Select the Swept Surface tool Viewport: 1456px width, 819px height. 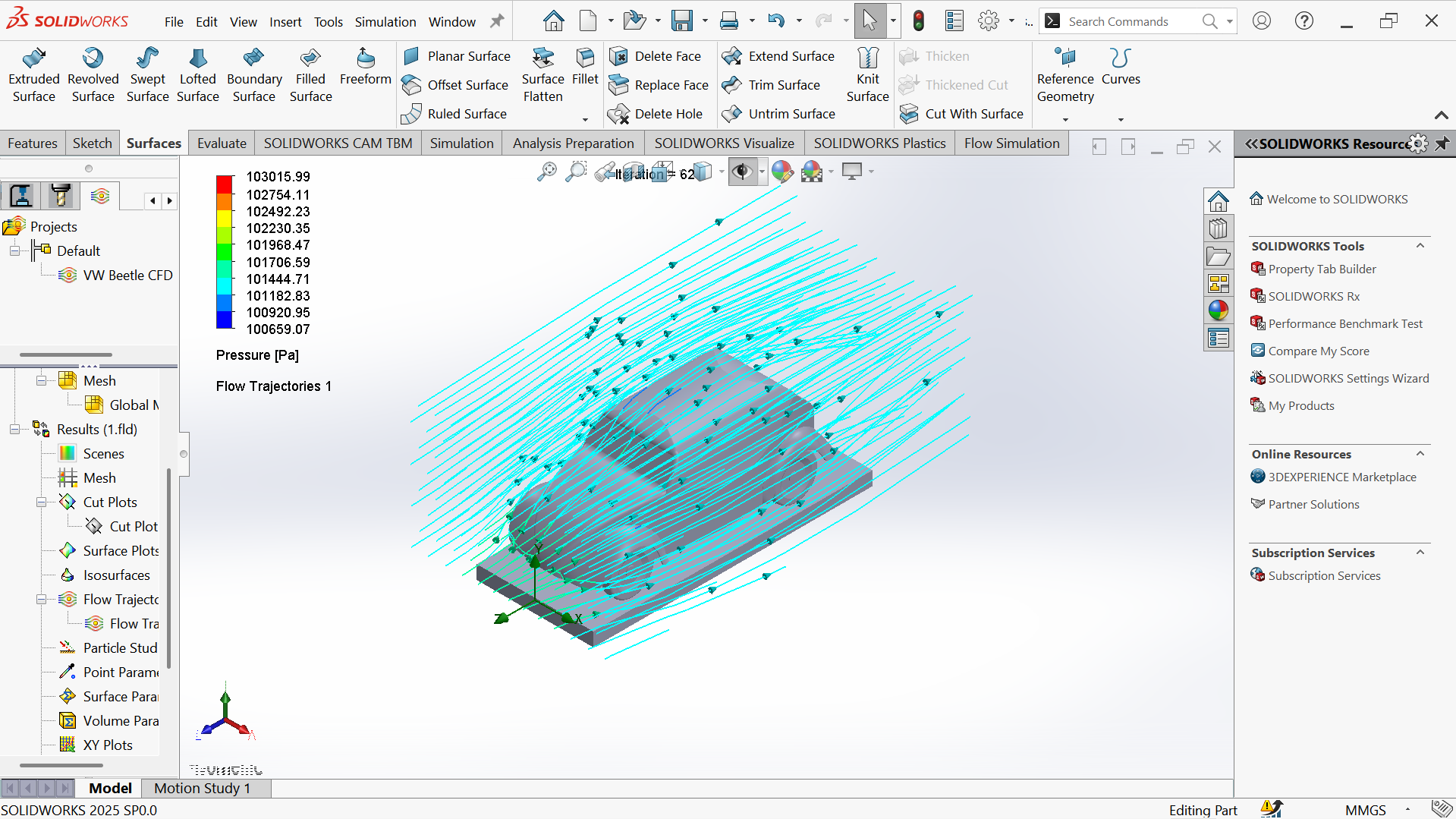point(147,74)
